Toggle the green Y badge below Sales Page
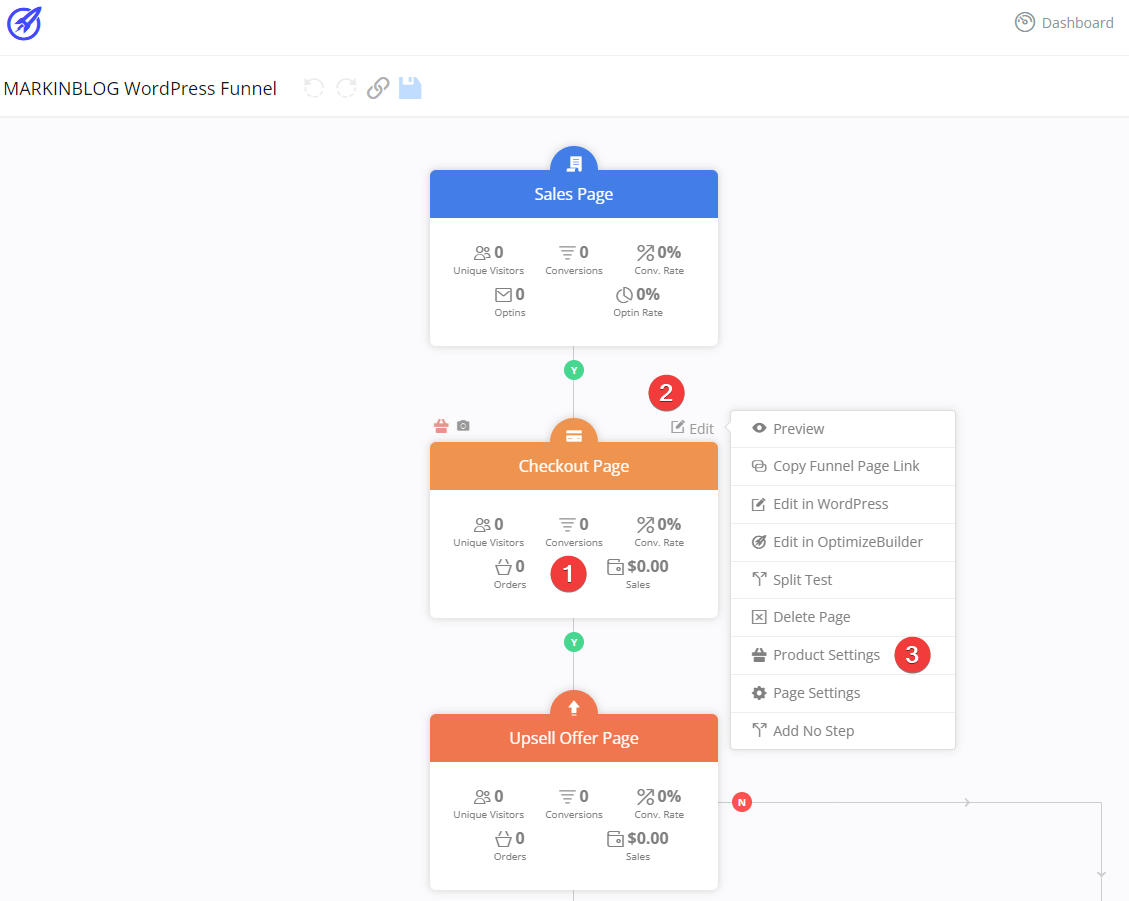This screenshot has width=1129, height=901. 573,369
